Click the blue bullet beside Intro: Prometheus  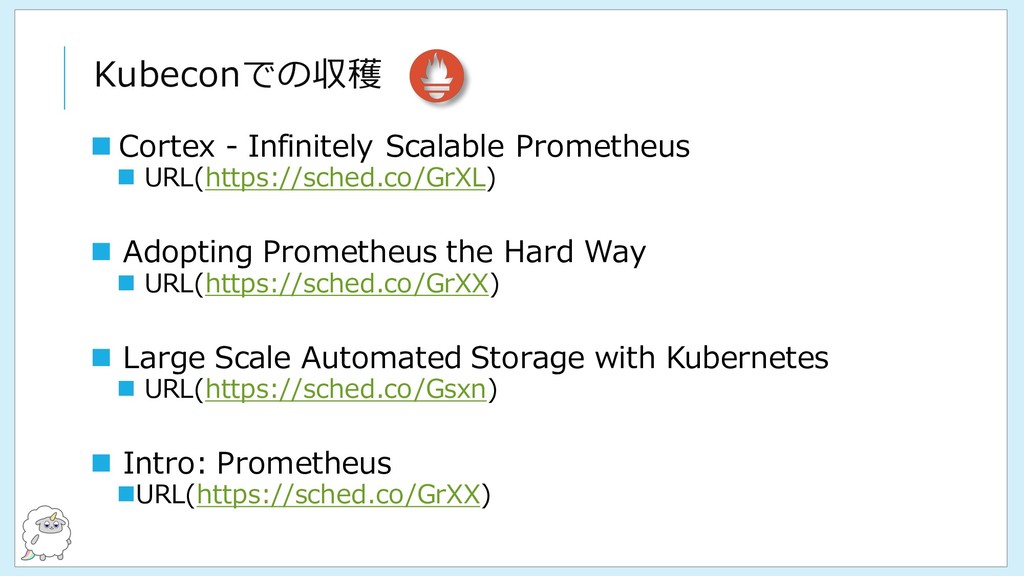101,463
